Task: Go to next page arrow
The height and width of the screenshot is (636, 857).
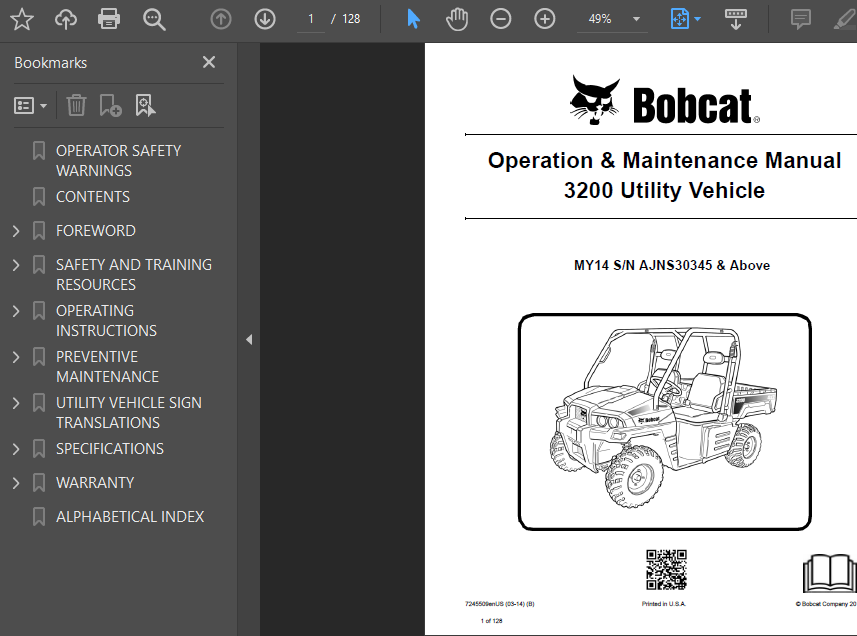Action: point(265,20)
